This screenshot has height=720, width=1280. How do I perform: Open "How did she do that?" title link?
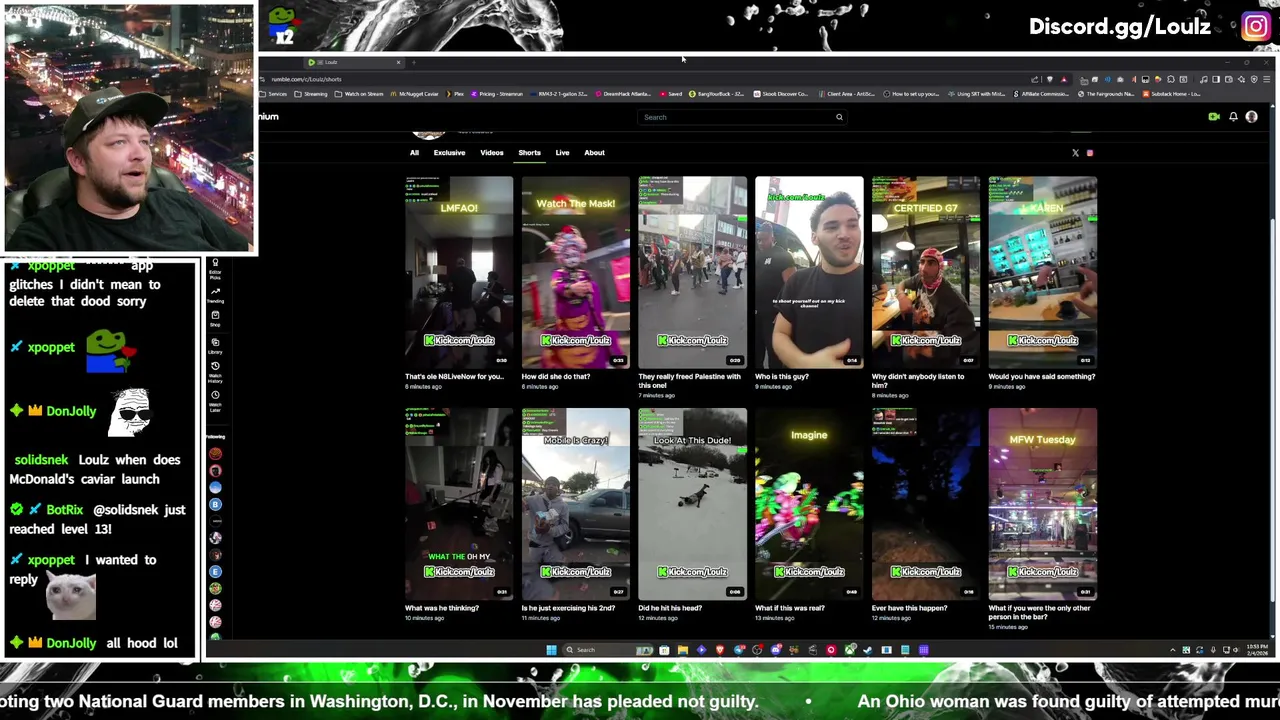pos(556,377)
